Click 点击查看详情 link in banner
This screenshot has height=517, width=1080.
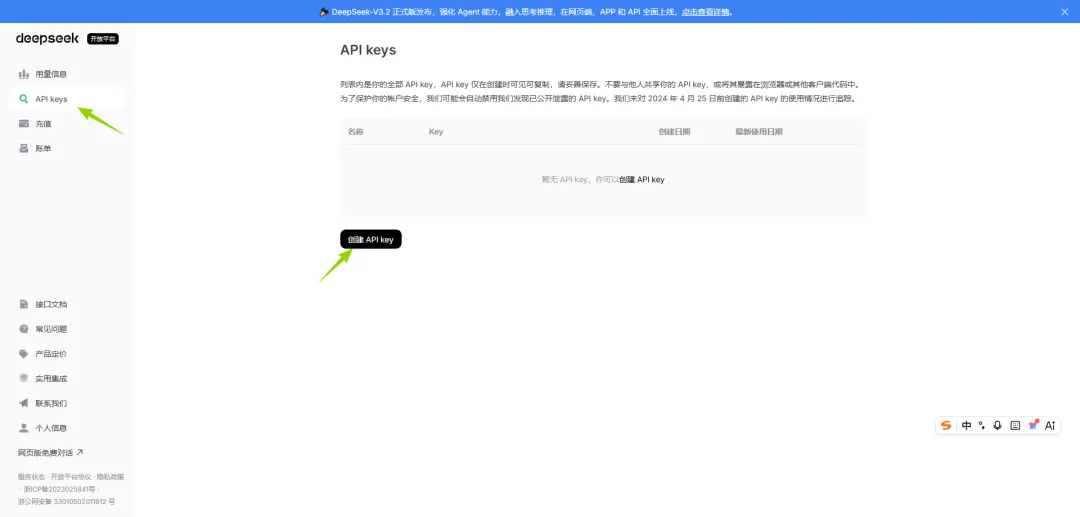tap(705, 12)
